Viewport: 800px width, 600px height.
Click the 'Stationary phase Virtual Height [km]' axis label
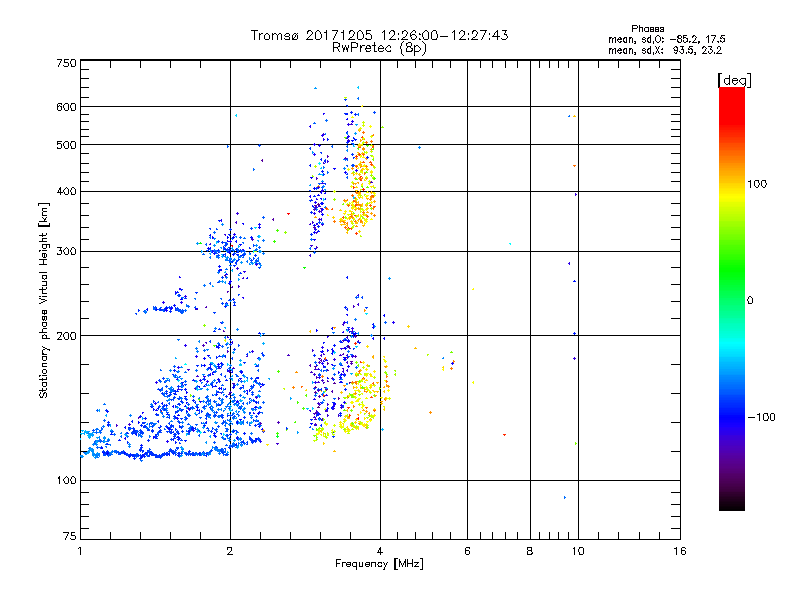click(x=44, y=300)
